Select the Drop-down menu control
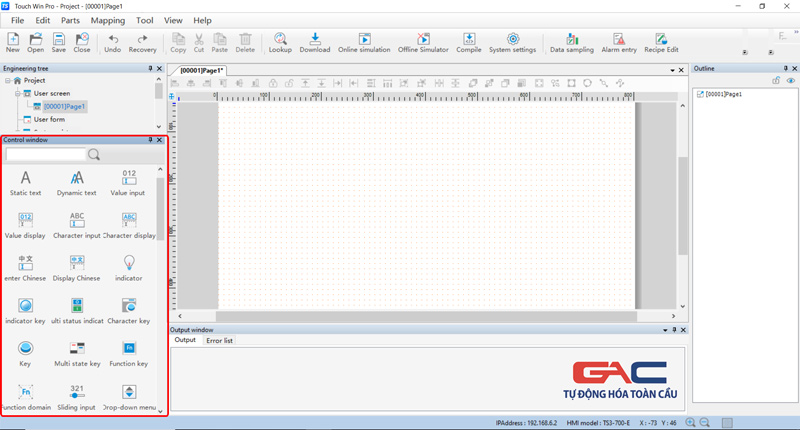 tap(129, 398)
